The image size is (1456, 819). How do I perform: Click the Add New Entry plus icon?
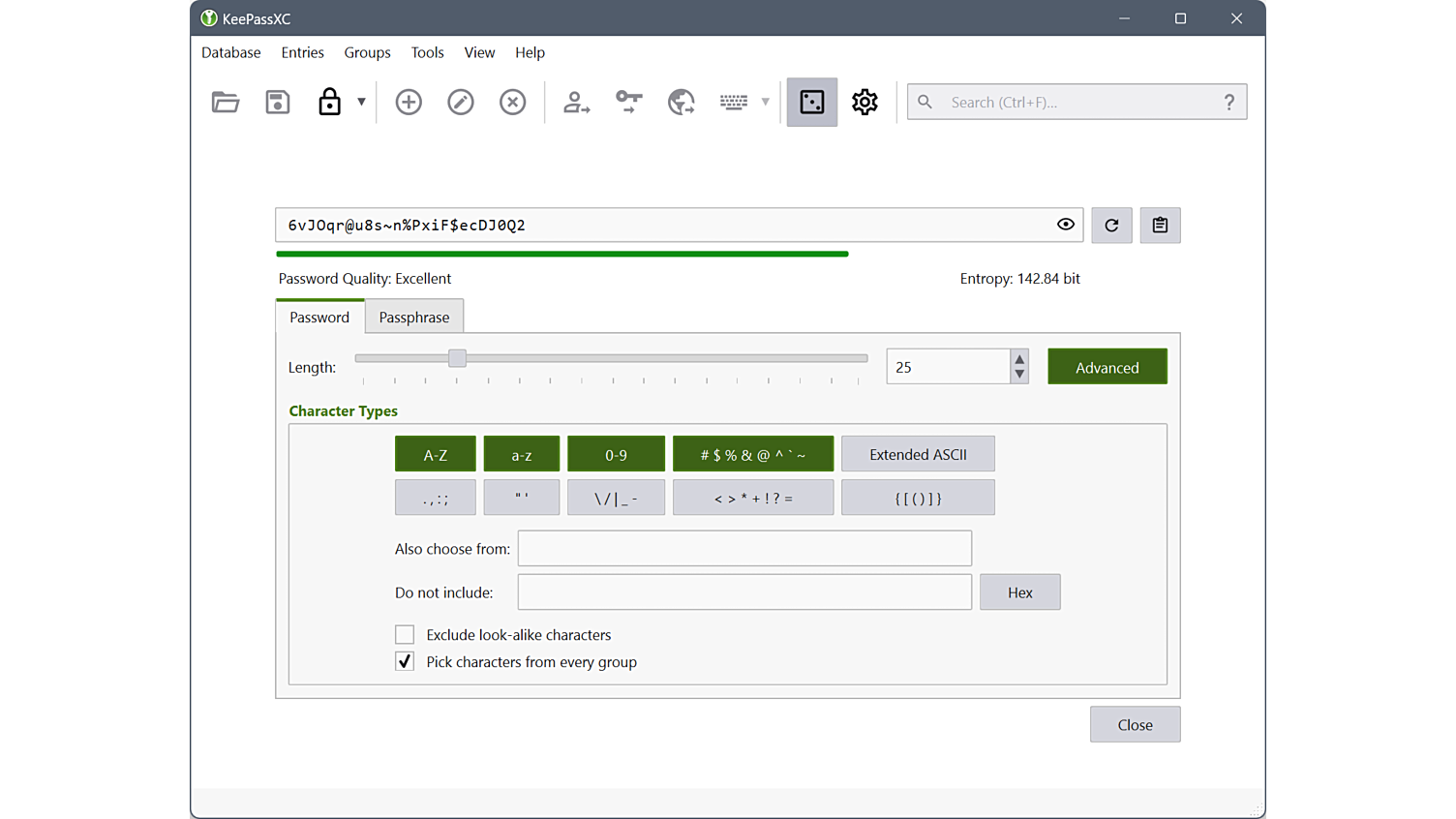click(x=409, y=102)
